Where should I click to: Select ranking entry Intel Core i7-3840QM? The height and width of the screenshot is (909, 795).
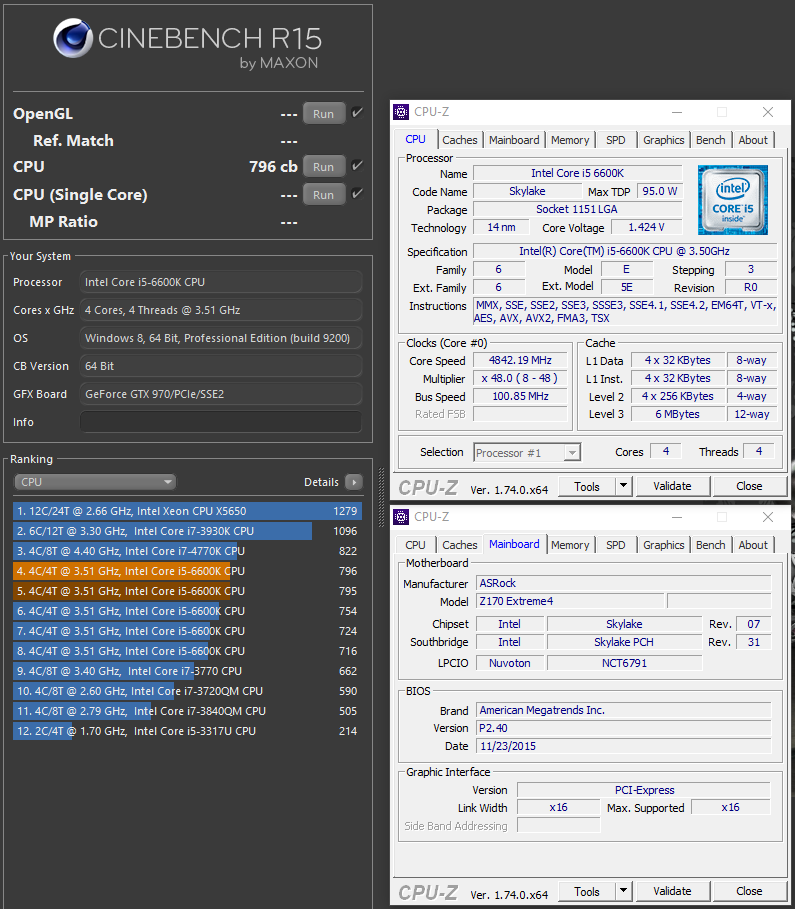pos(187,711)
